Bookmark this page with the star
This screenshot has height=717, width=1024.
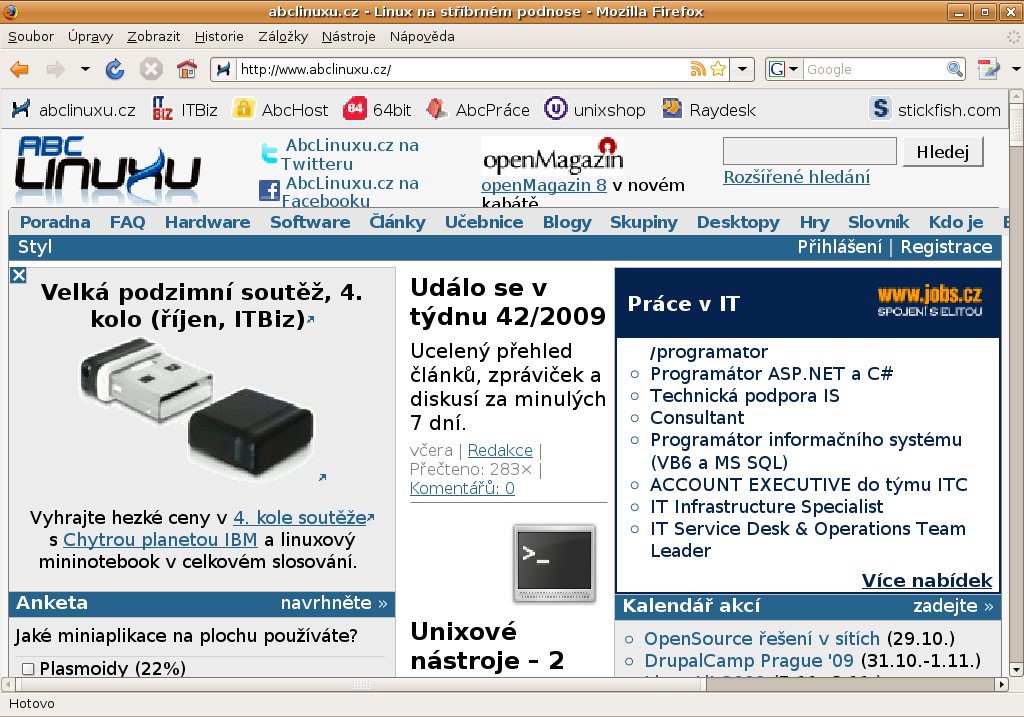(718, 69)
